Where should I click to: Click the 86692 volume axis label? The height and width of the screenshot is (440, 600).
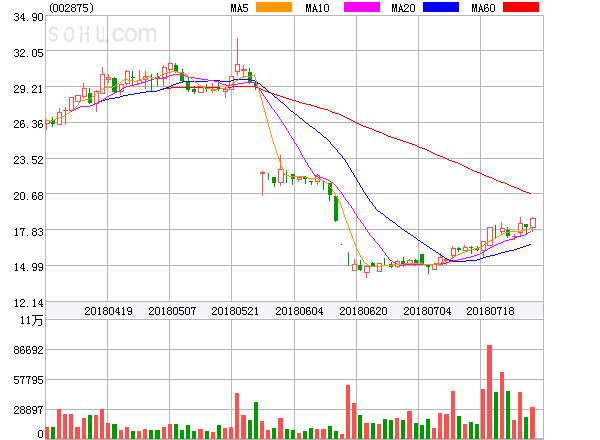click(x=28, y=350)
